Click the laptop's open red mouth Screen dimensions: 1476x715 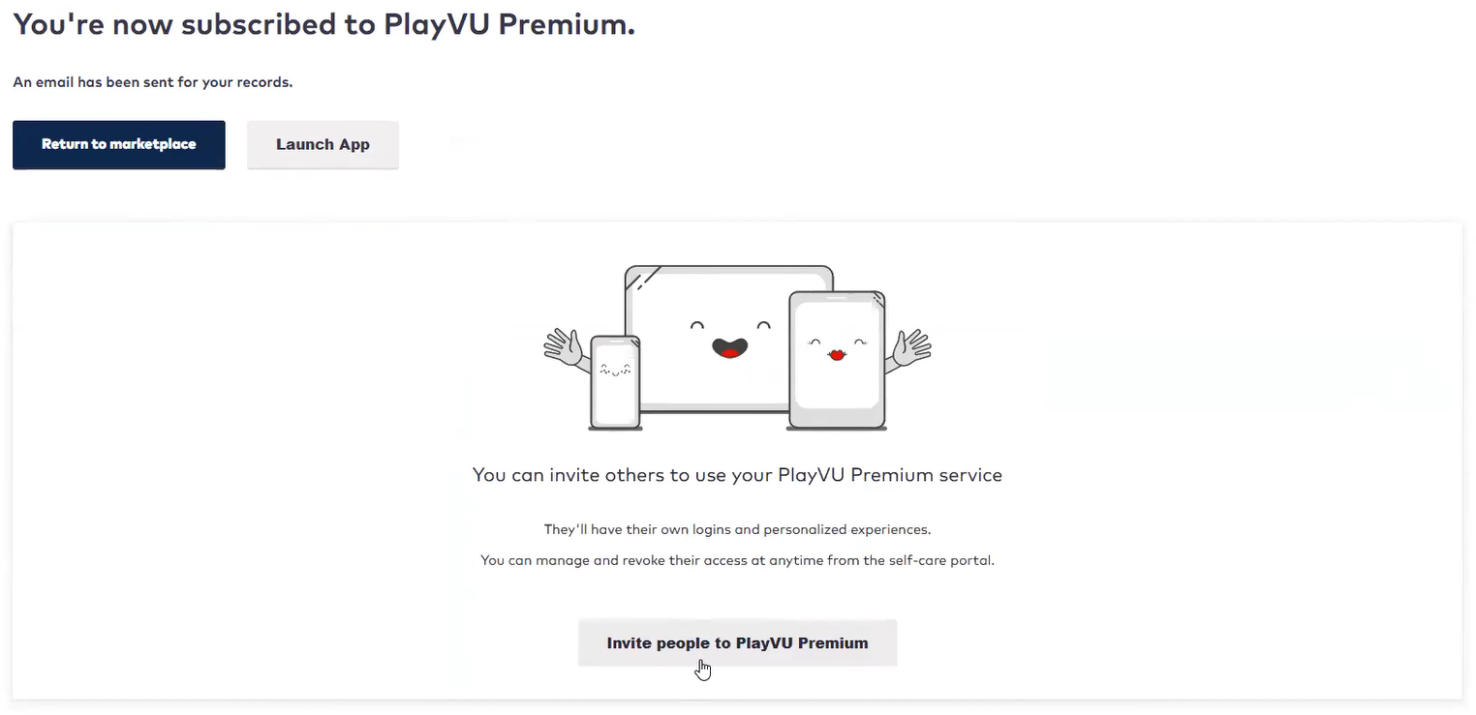[x=729, y=347]
